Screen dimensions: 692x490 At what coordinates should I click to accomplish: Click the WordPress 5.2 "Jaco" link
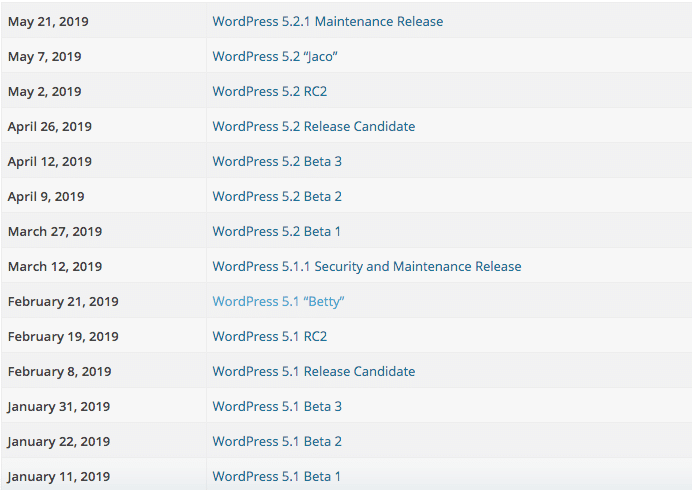tap(274, 56)
